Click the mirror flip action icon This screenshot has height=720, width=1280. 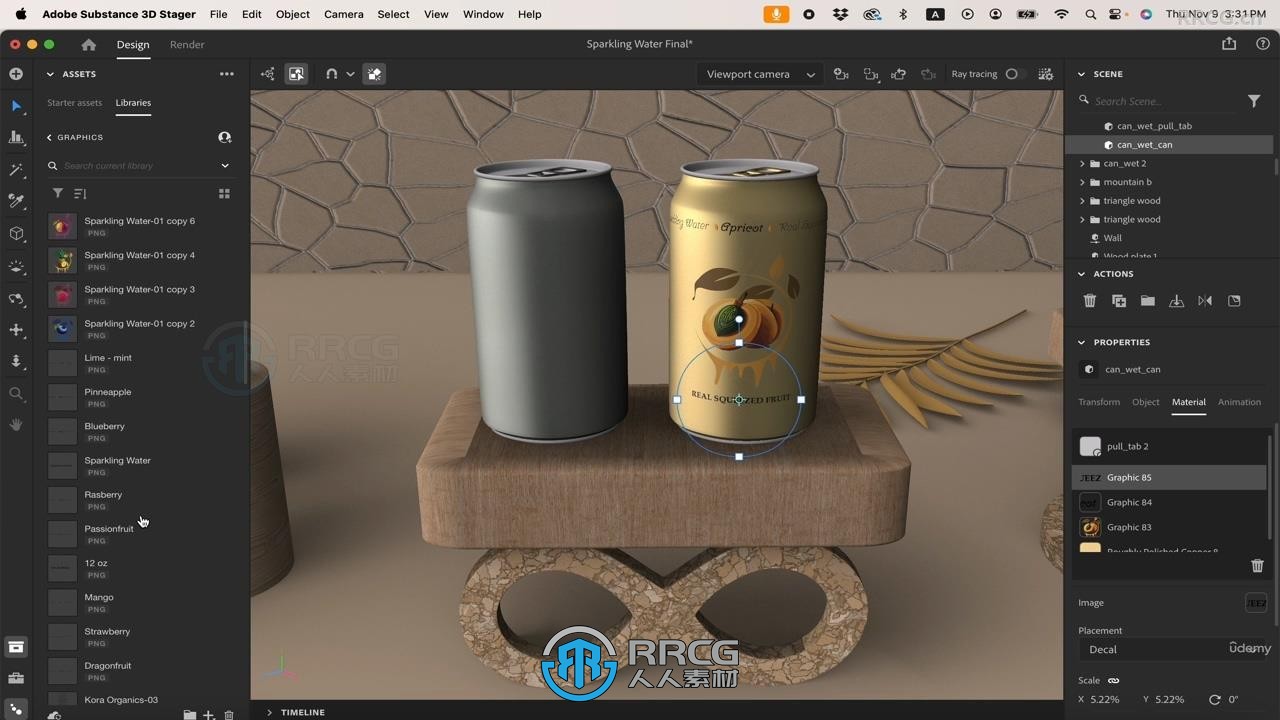[x=1205, y=301]
